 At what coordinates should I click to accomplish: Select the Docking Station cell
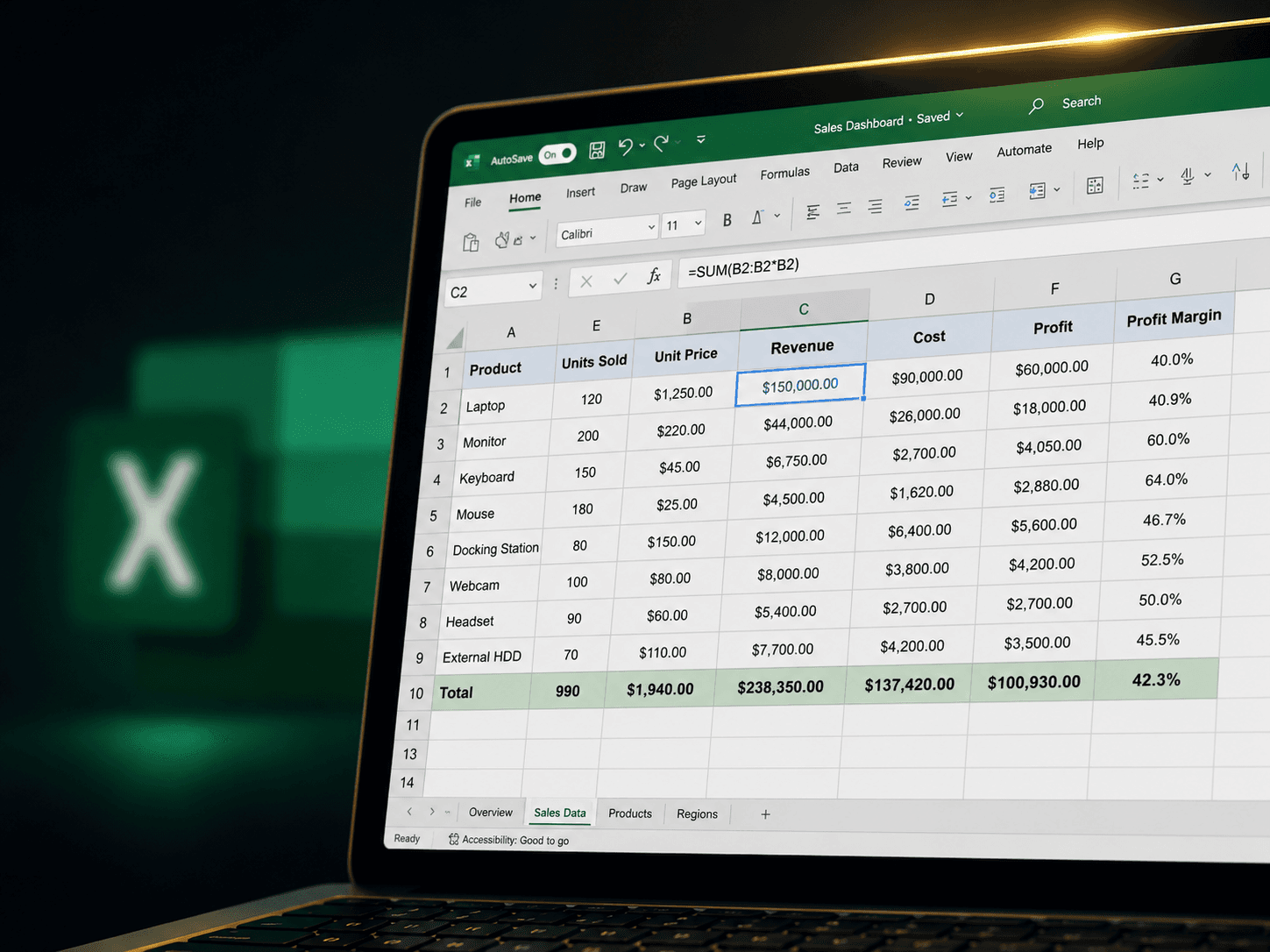tap(495, 550)
